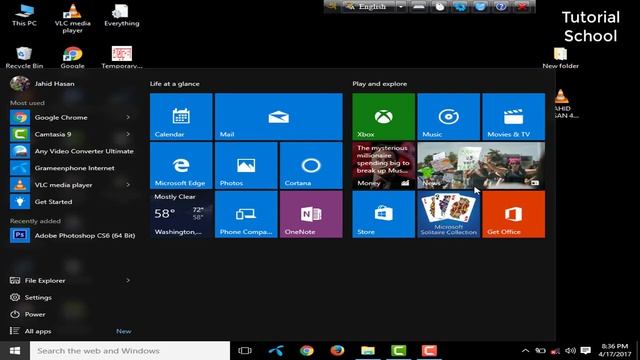Screen dimensions: 640x360
Task: Open the Money news tile
Action: [383, 165]
